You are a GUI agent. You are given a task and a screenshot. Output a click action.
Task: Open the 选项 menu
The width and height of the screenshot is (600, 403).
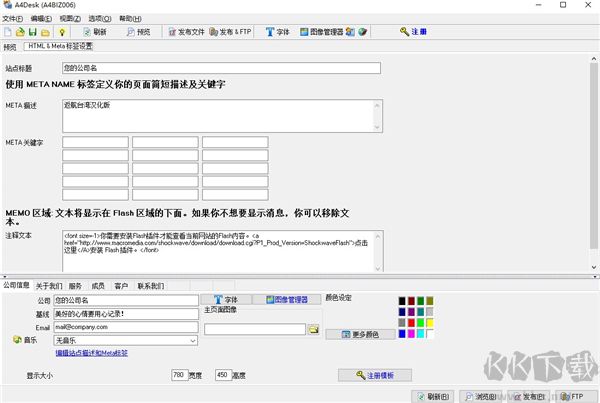[x=100, y=18]
